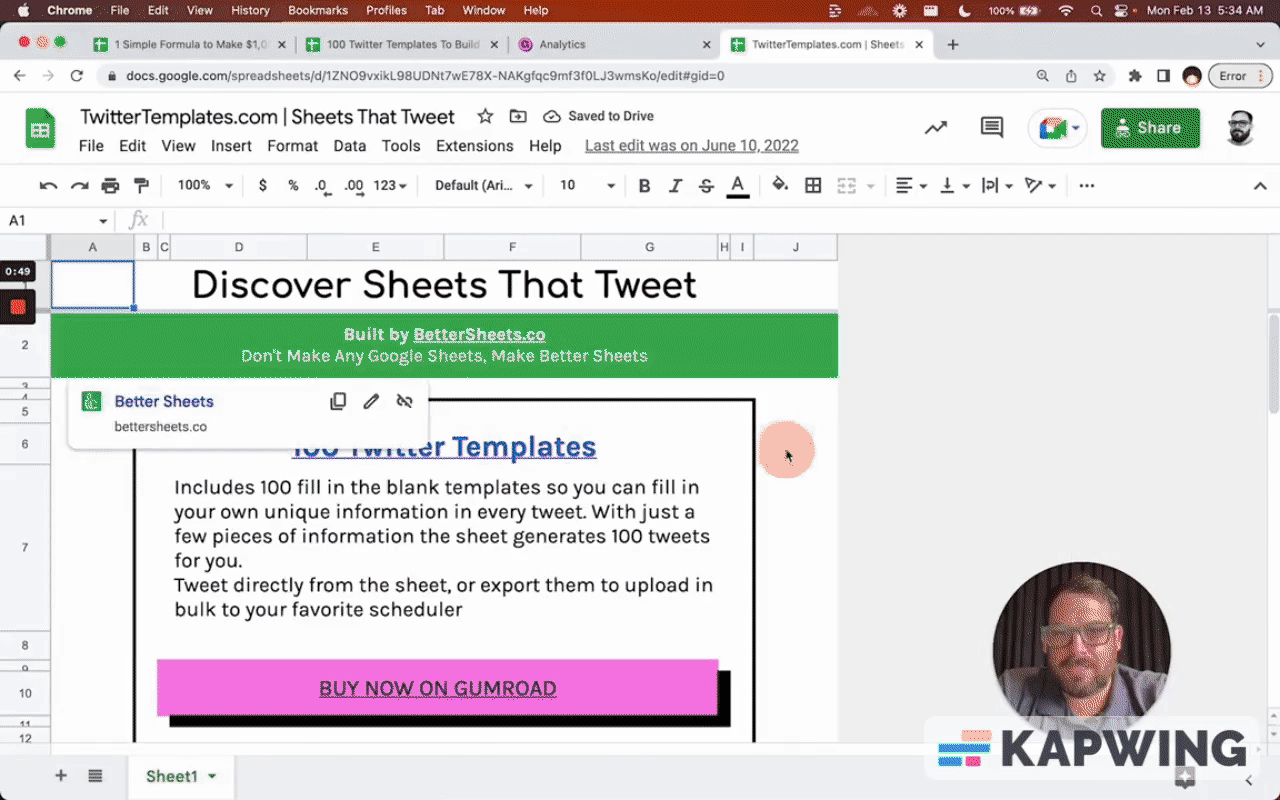Open more number formats 123 dropdown
This screenshot has height=800, width=1280.
(x=390, y=186)
